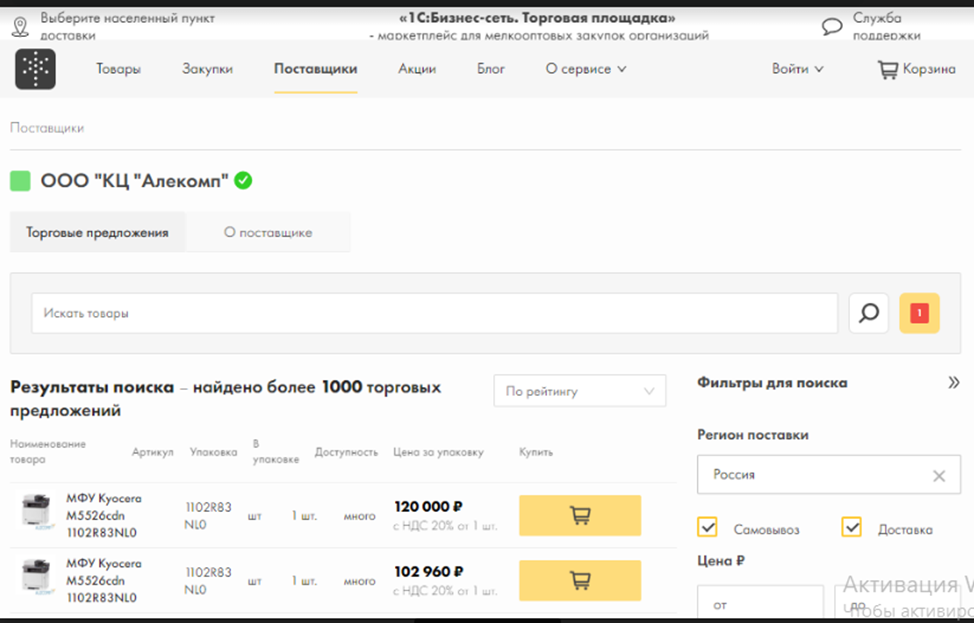Click the supplier name ООО "КЦ "Алекомп"

coord(135,181)
